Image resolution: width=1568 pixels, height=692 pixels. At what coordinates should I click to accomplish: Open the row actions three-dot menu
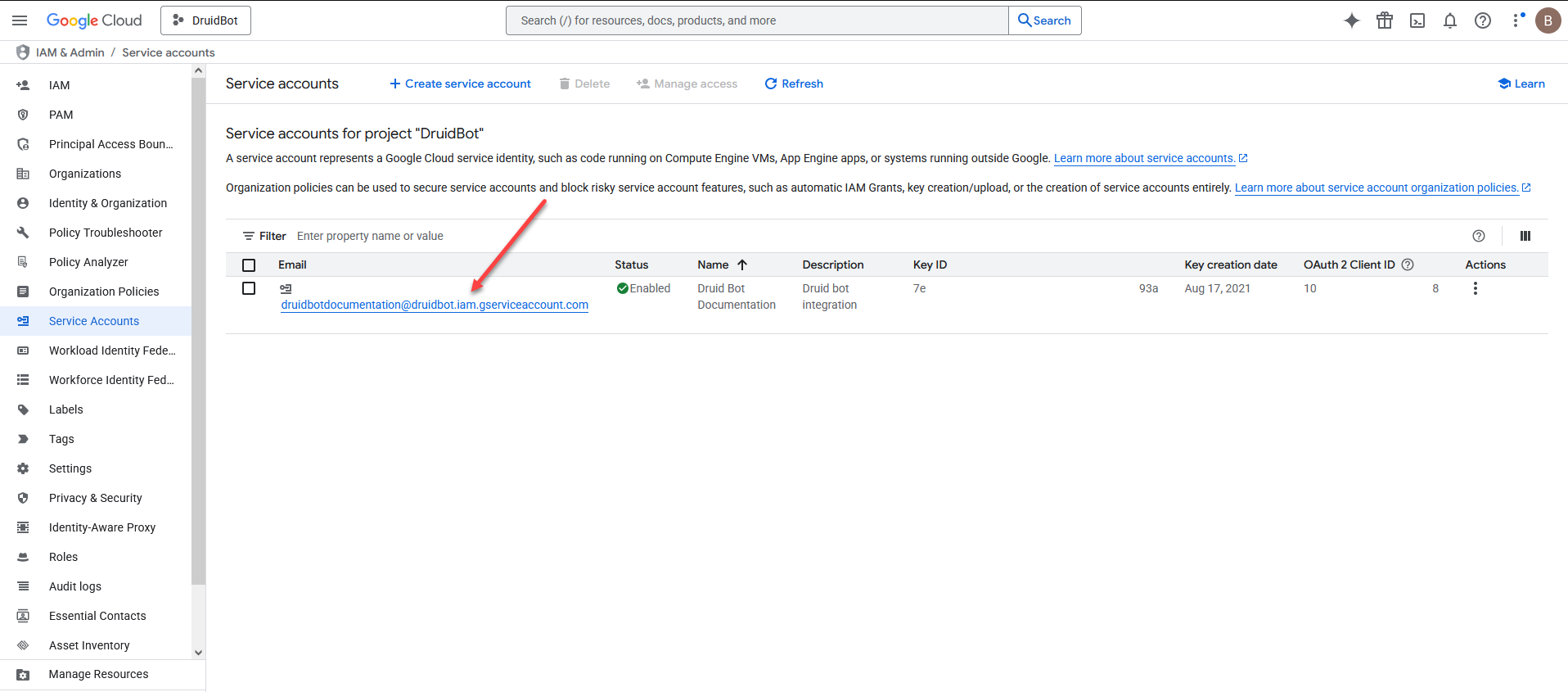click(x=1476, y=288)
